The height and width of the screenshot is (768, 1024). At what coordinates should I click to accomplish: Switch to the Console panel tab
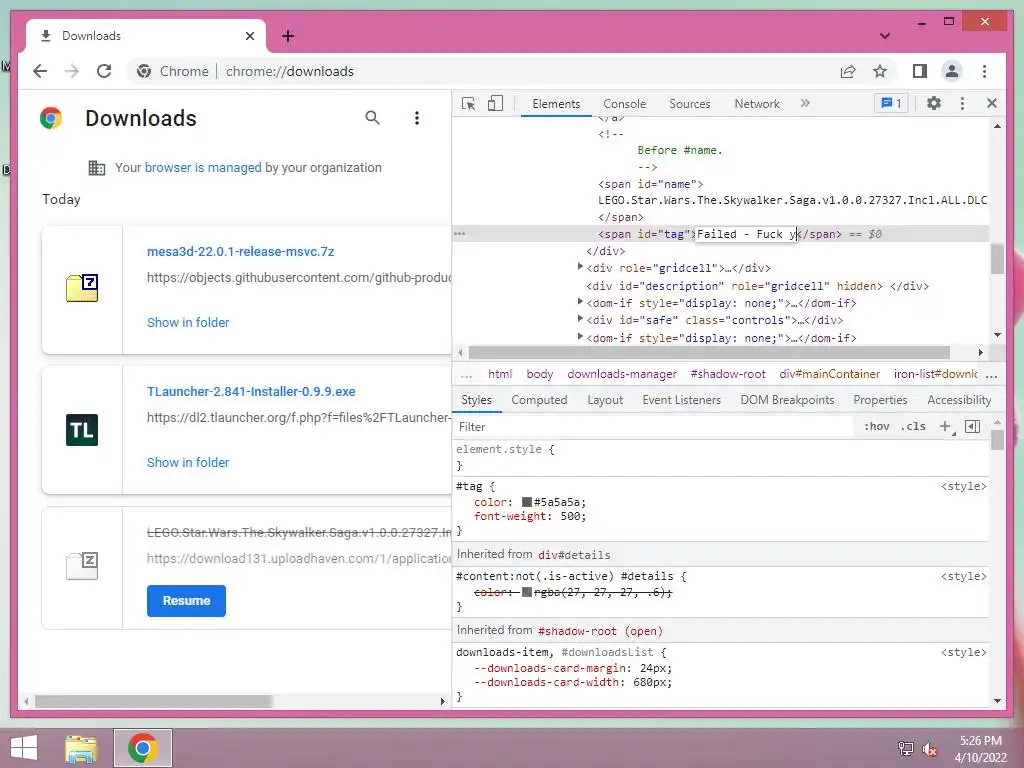click(x=624, y=104)
